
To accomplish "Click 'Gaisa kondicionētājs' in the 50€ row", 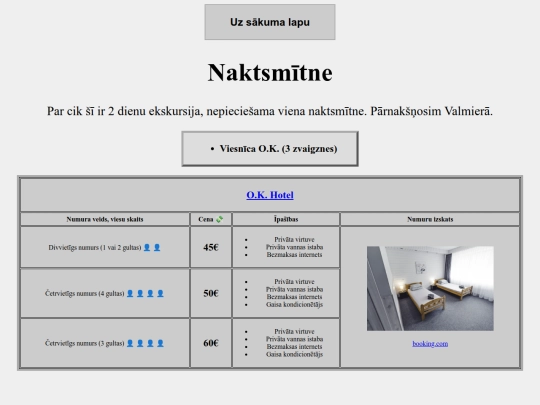I will point(294,304).
